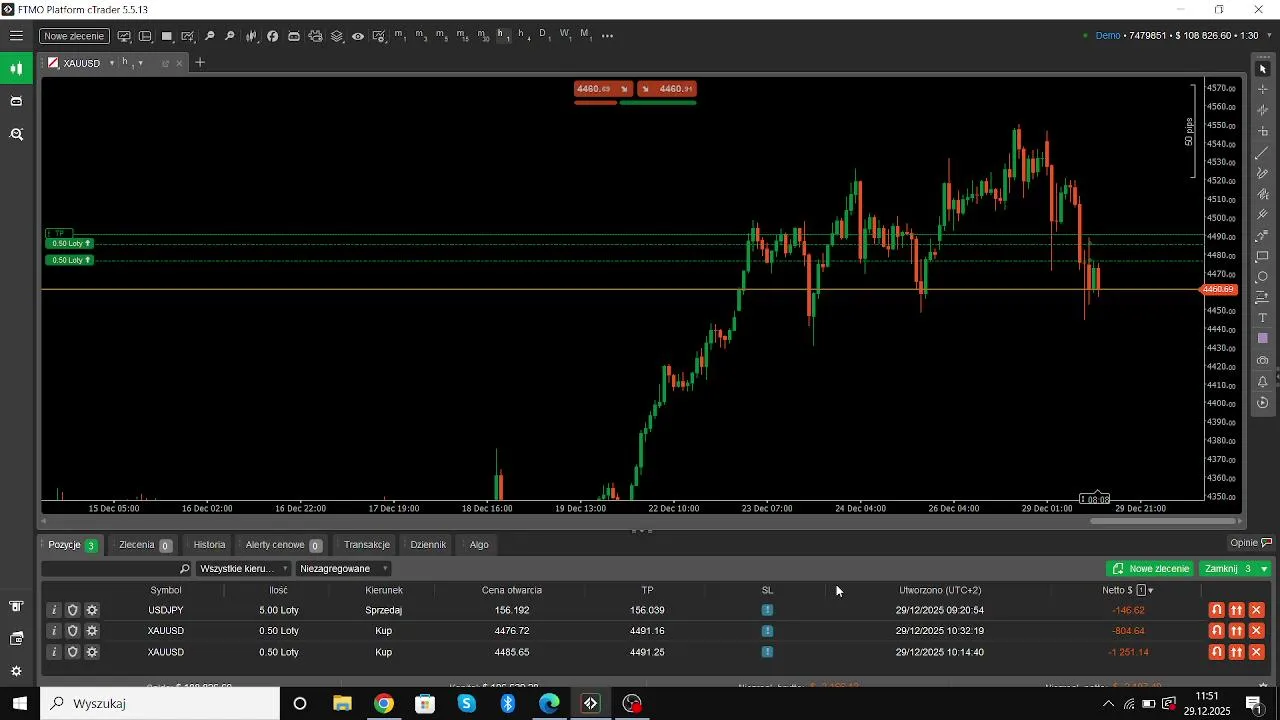Click the buy 4460.91 button
The height and width of the screenshot is (720, 1280).
667,89
